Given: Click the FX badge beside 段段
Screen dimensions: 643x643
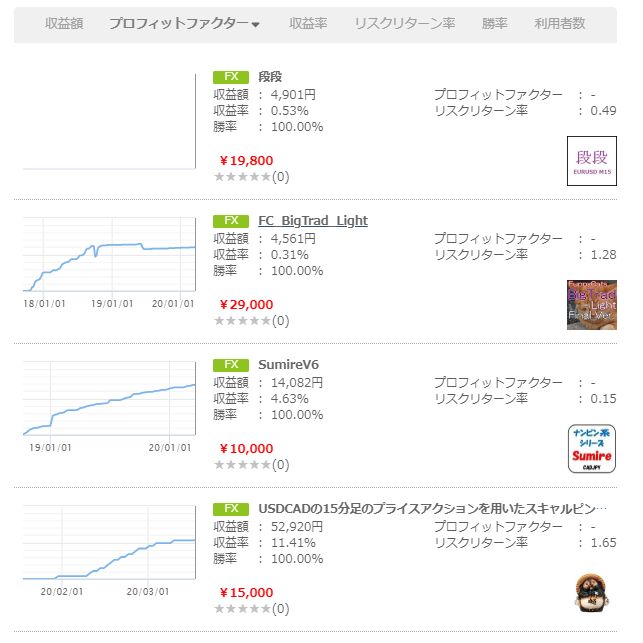Looking at the screenshot, I should pos(230,77).
